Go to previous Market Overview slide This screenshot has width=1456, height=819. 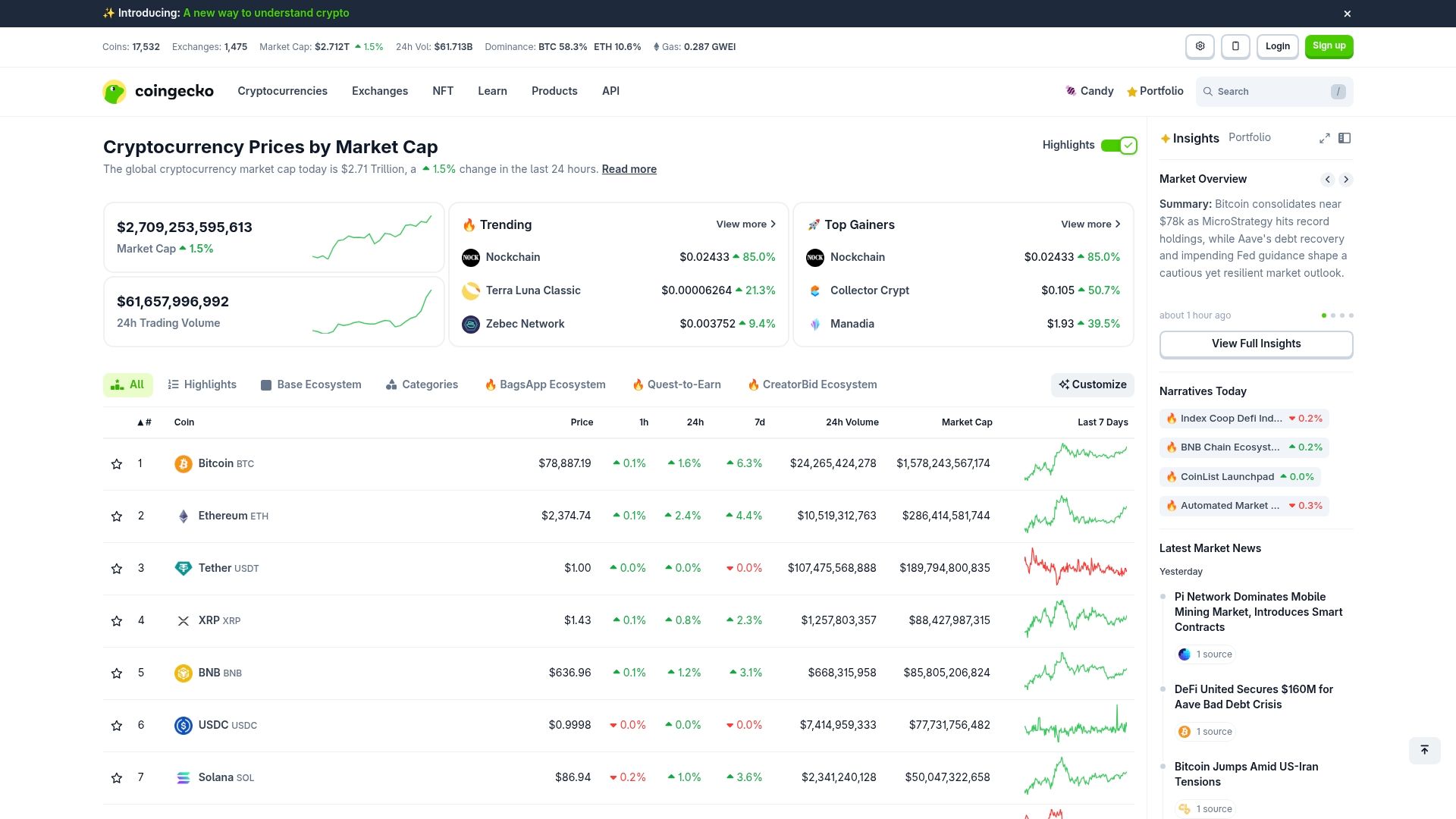coord(1327,180)
